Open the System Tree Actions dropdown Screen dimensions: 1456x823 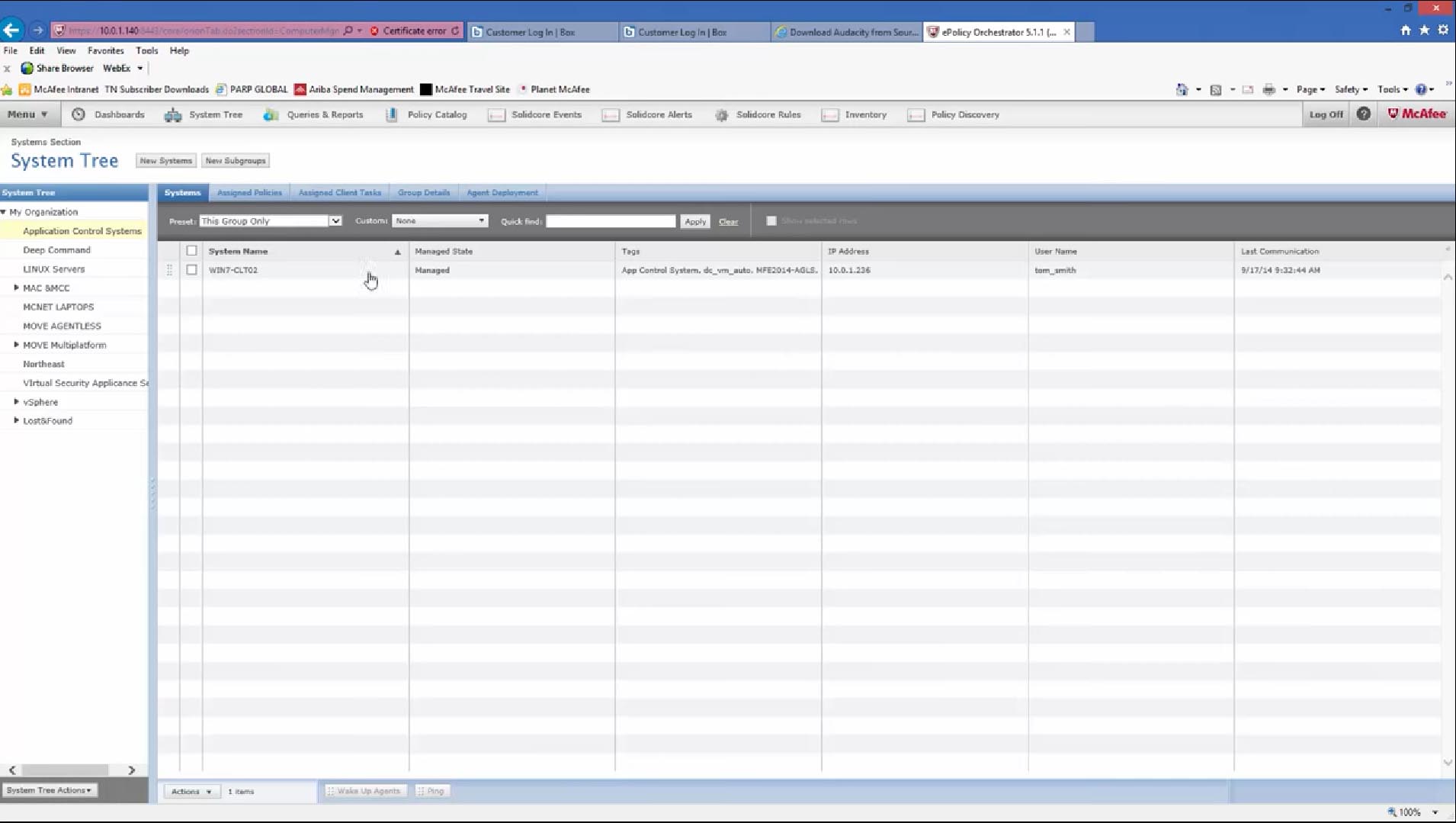point(50,790)
